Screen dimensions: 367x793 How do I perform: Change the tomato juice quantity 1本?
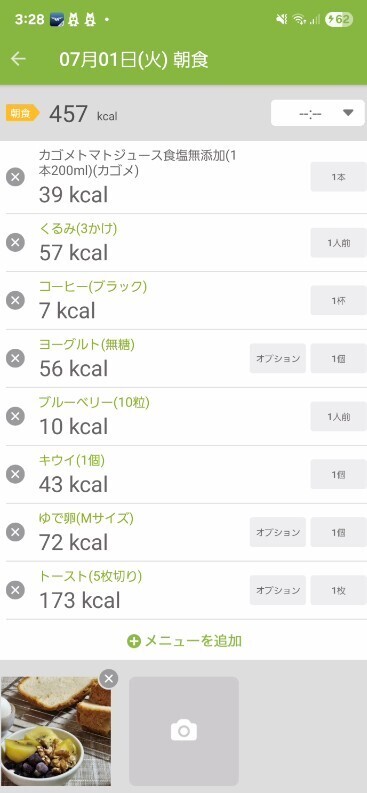[x=338, y=177]
